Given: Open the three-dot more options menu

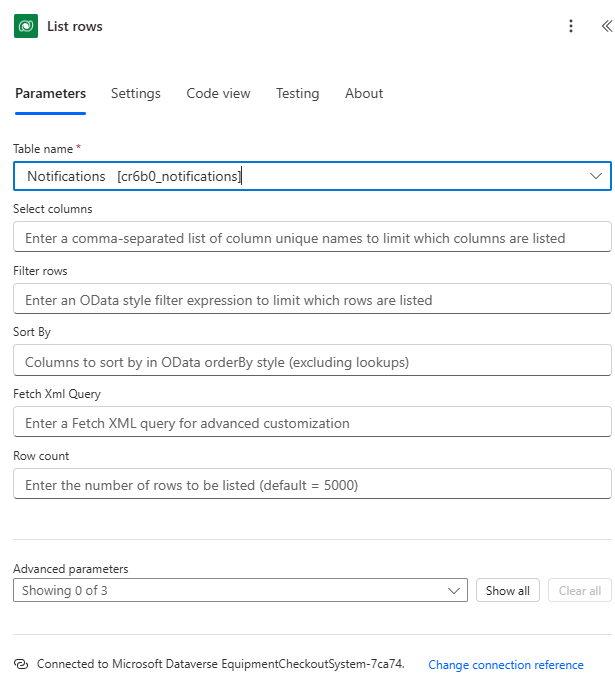Looking at the screenshot, I should [571, 27].
